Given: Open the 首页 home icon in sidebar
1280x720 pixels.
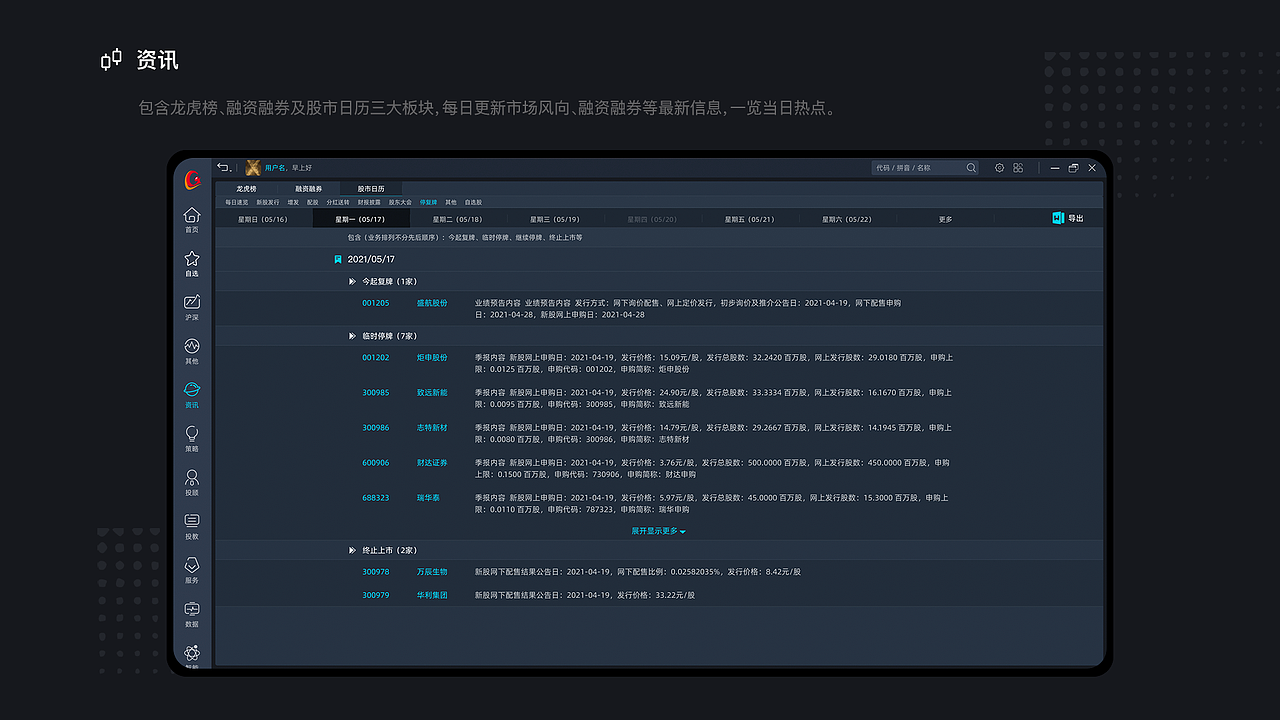Looking at the screenshot, I should click(191, 214).
